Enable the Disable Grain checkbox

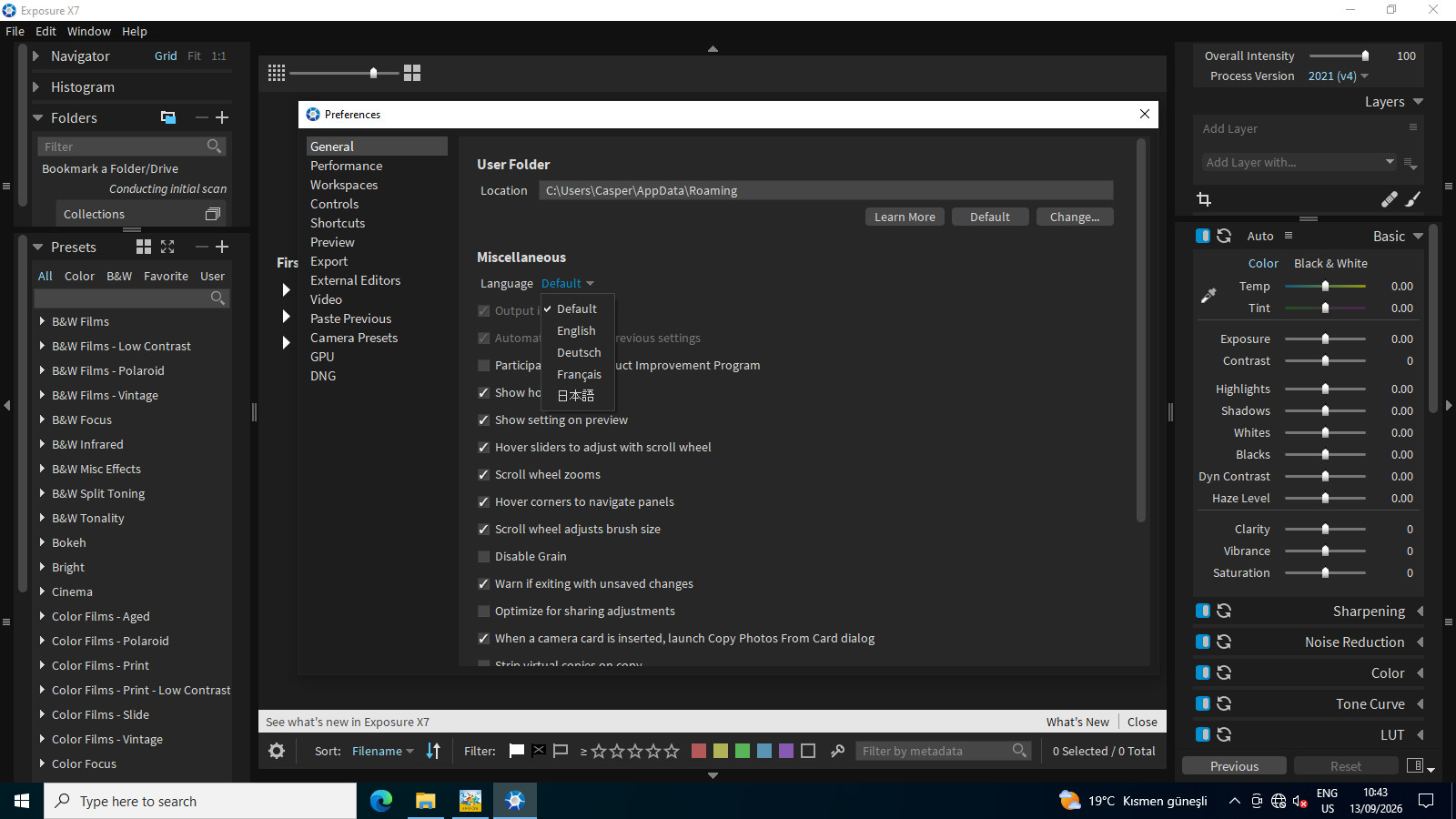[484, 556]
